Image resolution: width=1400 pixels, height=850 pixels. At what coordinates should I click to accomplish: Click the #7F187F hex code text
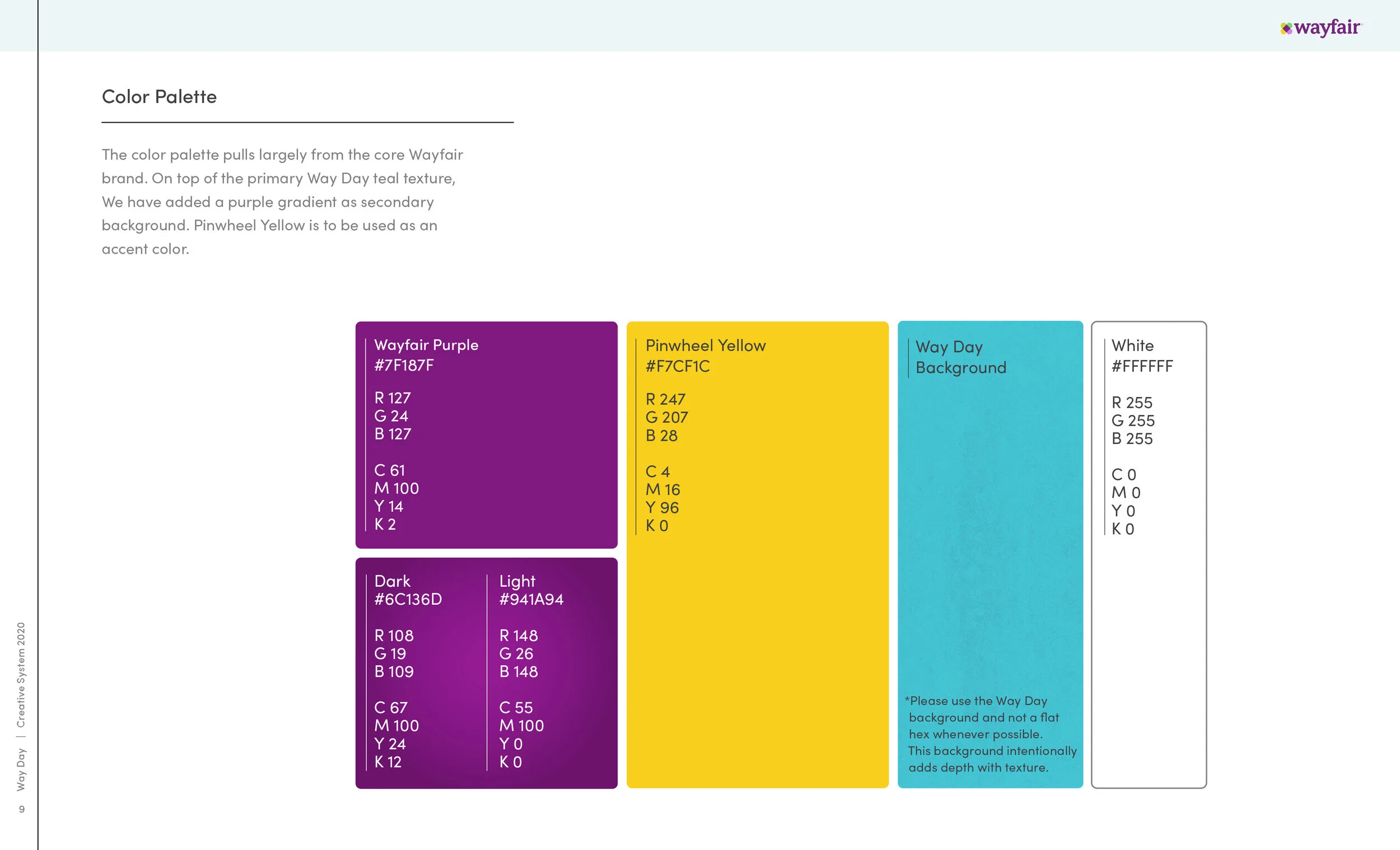tap(403, 365)
